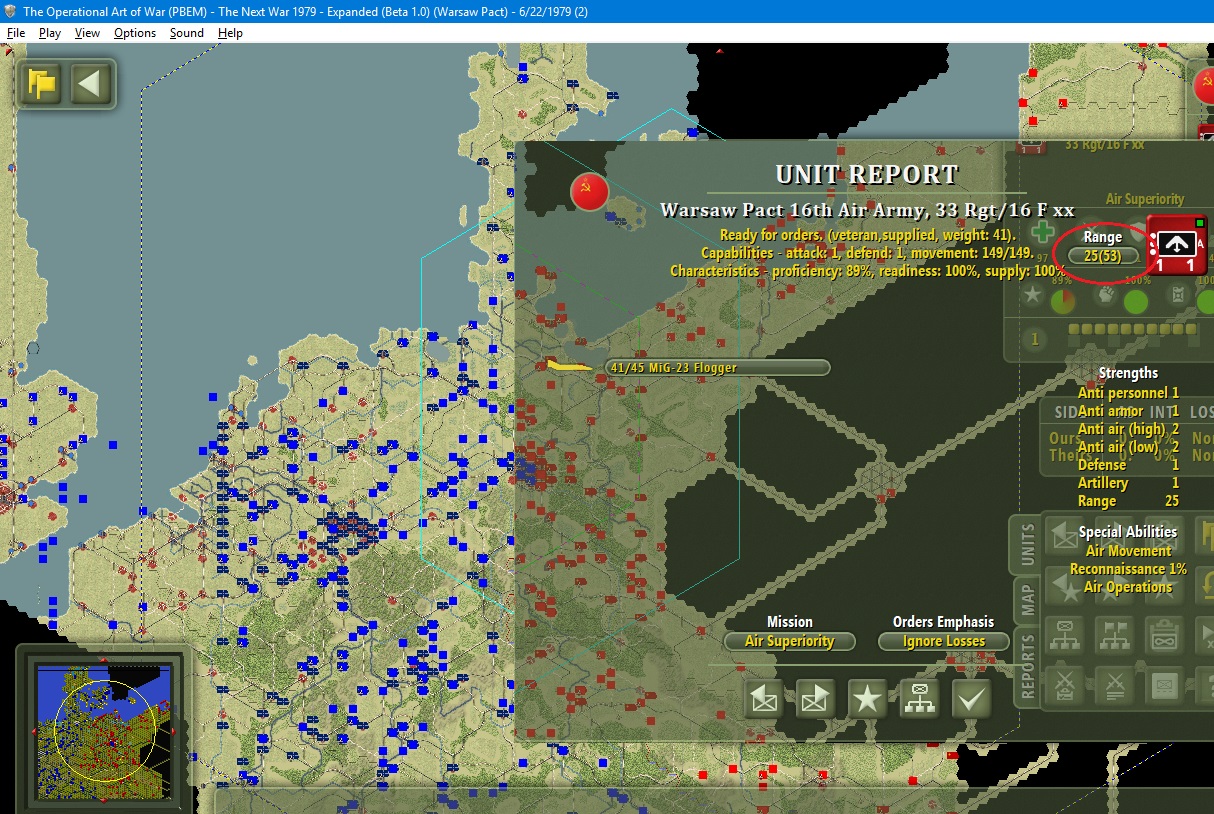Click the 'Air Movement' special ability text
Image resolution: width=1214 pixels, height=814 pixels.
[1128, 551]
